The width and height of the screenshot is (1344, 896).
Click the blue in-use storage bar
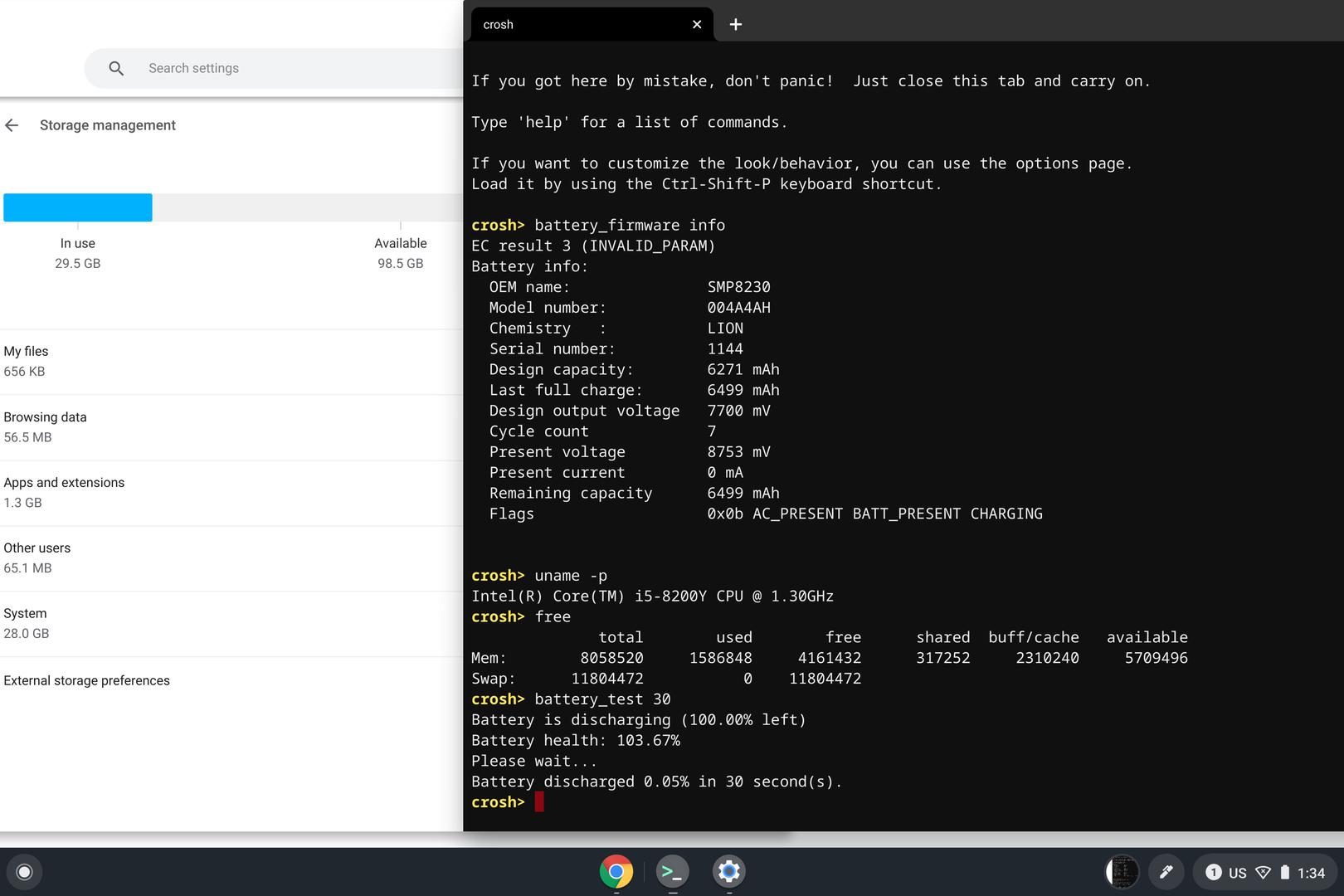click(x=78, y=207)
